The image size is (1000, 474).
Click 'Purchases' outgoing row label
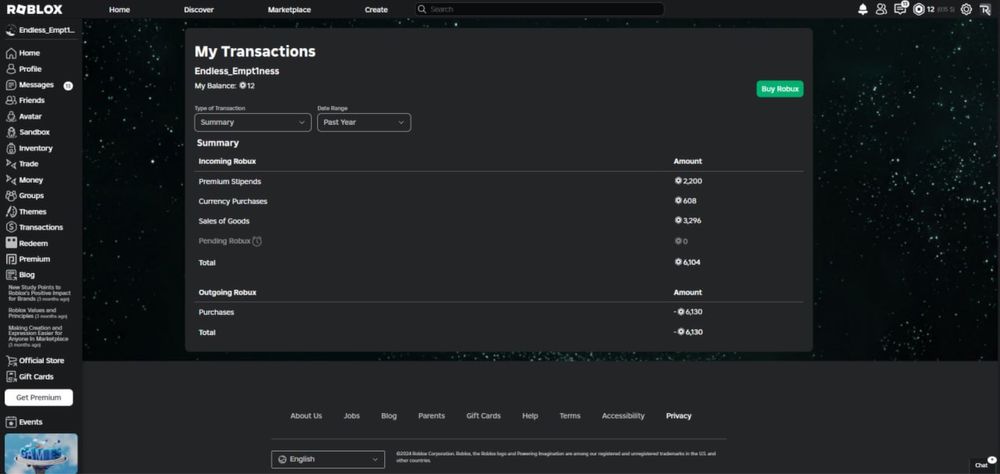pyautogui.click(x=216, y=313)
